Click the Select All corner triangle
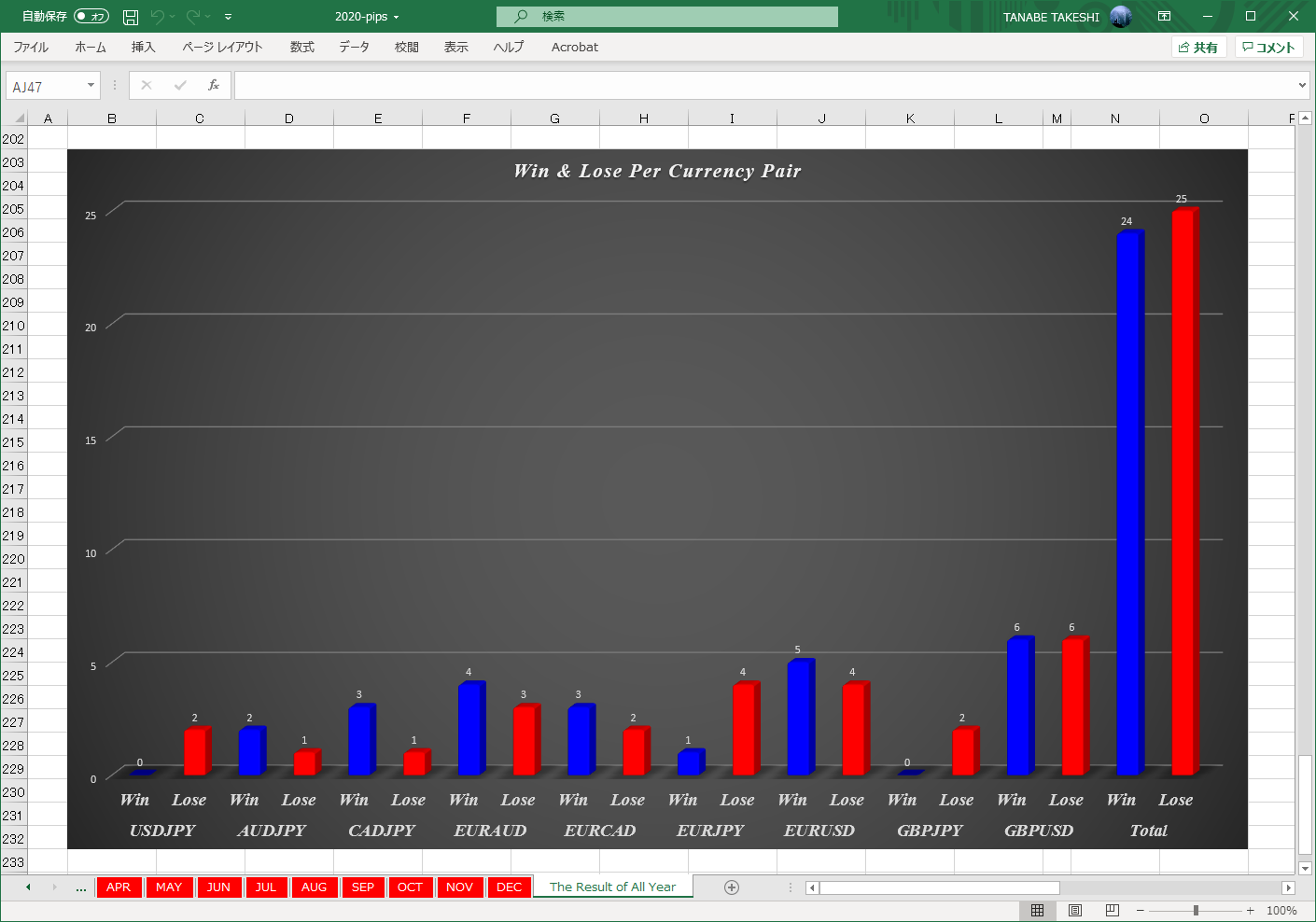Viewport: 1316px width, 922px height. (19, 119)
